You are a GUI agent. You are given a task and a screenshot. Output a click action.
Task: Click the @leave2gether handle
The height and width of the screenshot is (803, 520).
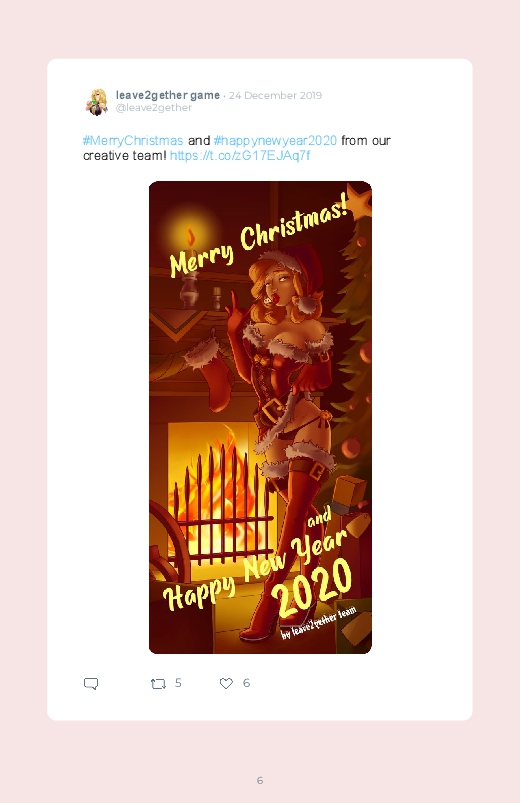click(154, 108)
